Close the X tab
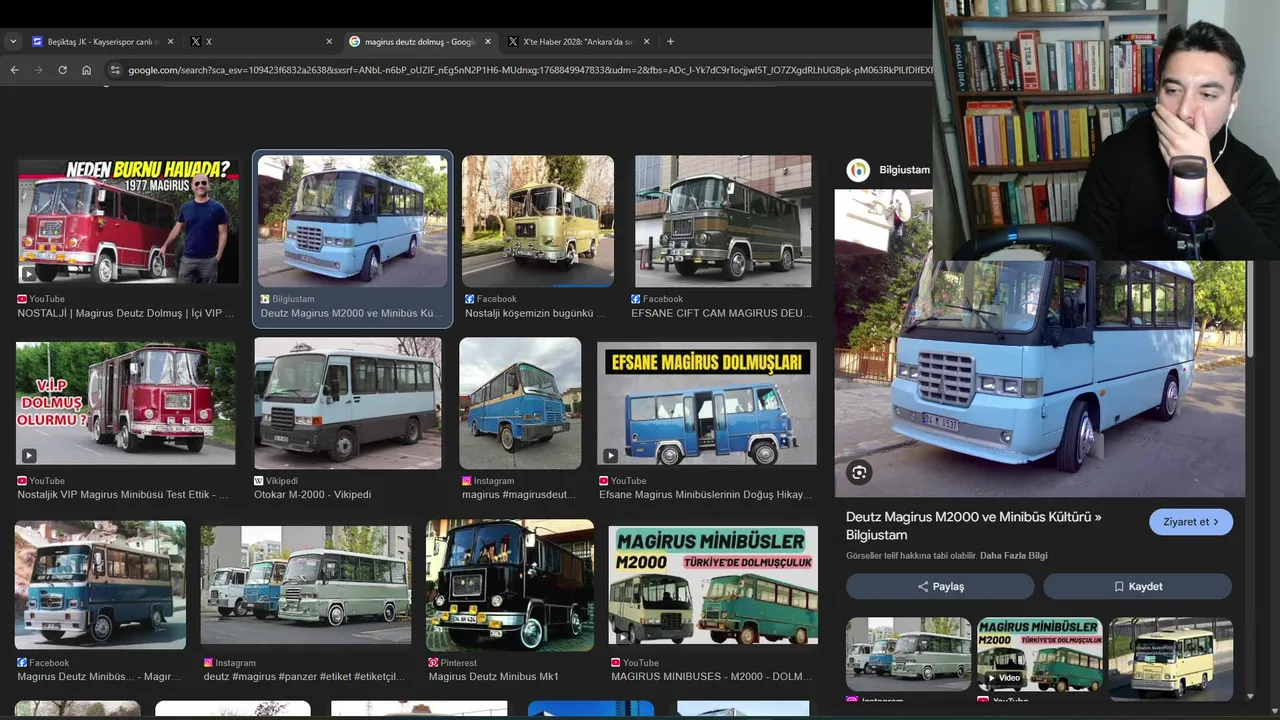 329,42
